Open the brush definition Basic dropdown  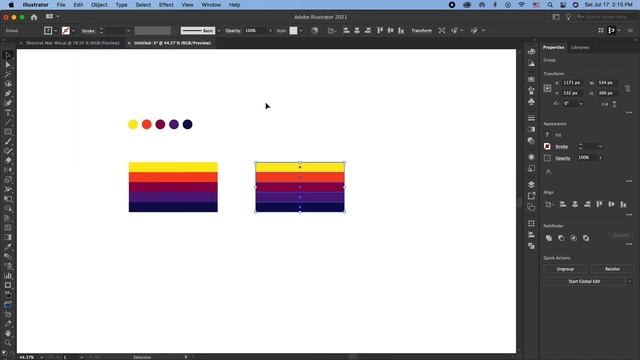point(219,31)
